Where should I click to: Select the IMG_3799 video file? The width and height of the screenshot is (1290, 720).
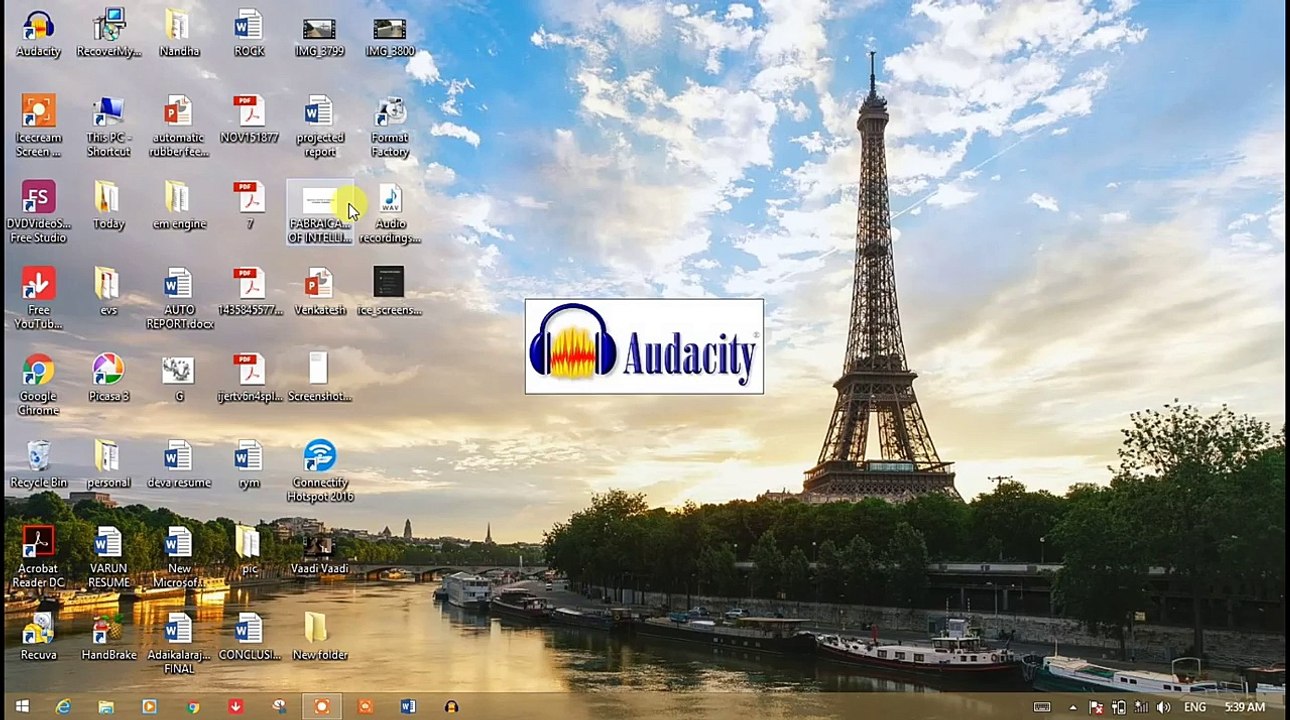pos(319,34)
